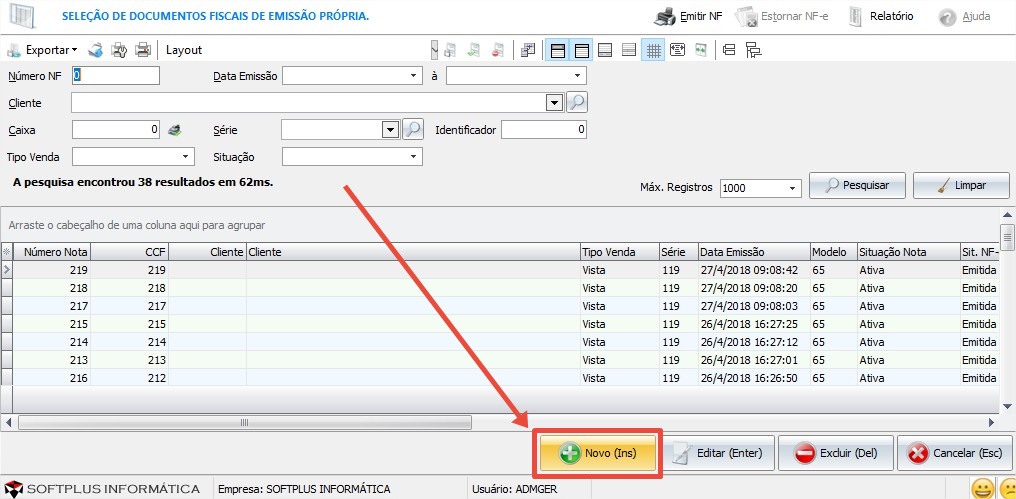Click the Número Nota cell '216'
1016x499 pixels.
point(52,378)
